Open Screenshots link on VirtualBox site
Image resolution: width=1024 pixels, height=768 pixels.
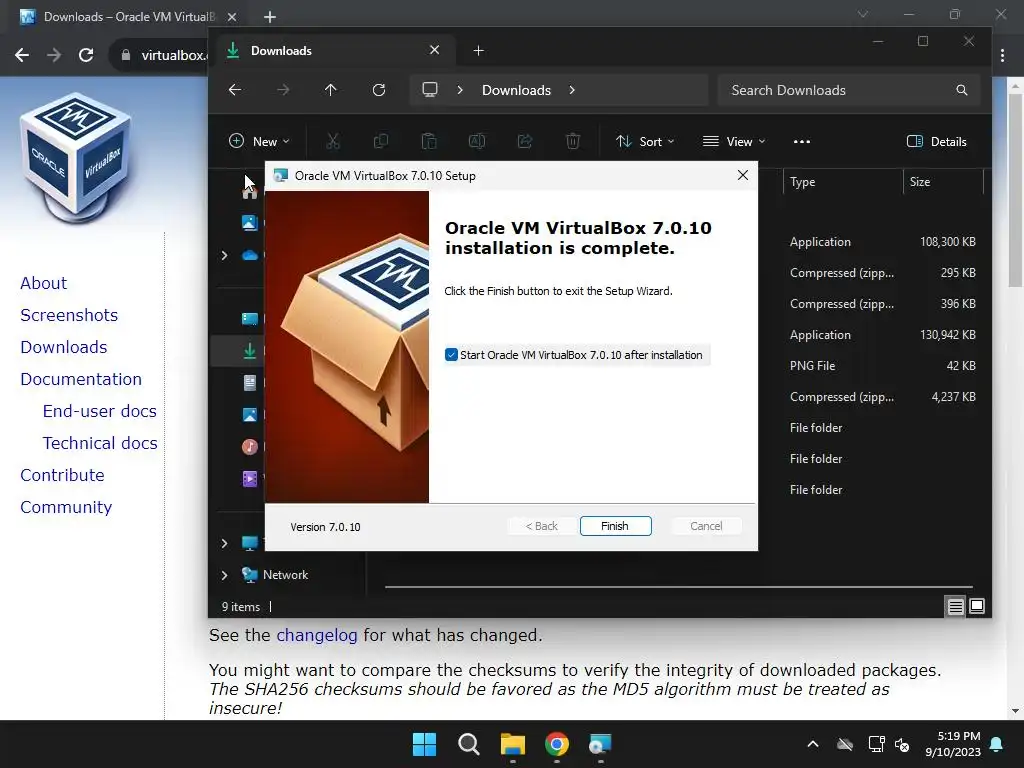coord(69,315)
